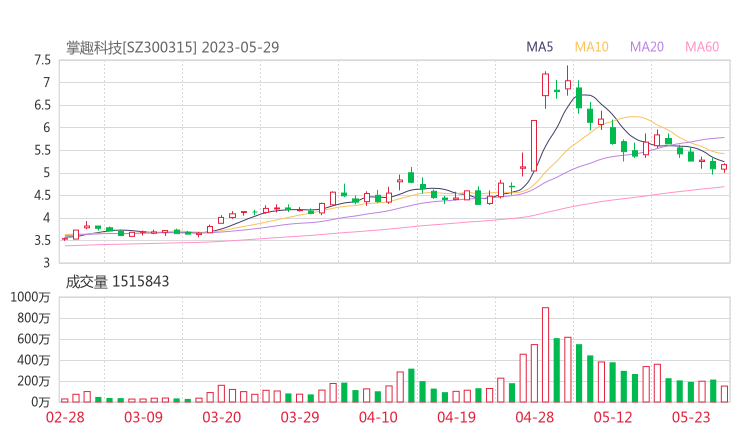Screen dimensions: 740x440
Task: Click the tall red candlestick reaching 7.2
Action: [546, 90]
